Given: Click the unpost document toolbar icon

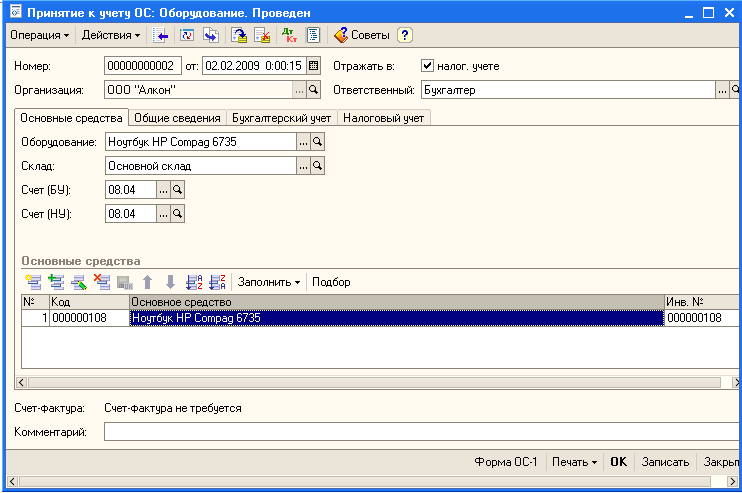Looking at the screenshot, I should tap(262, 35).
